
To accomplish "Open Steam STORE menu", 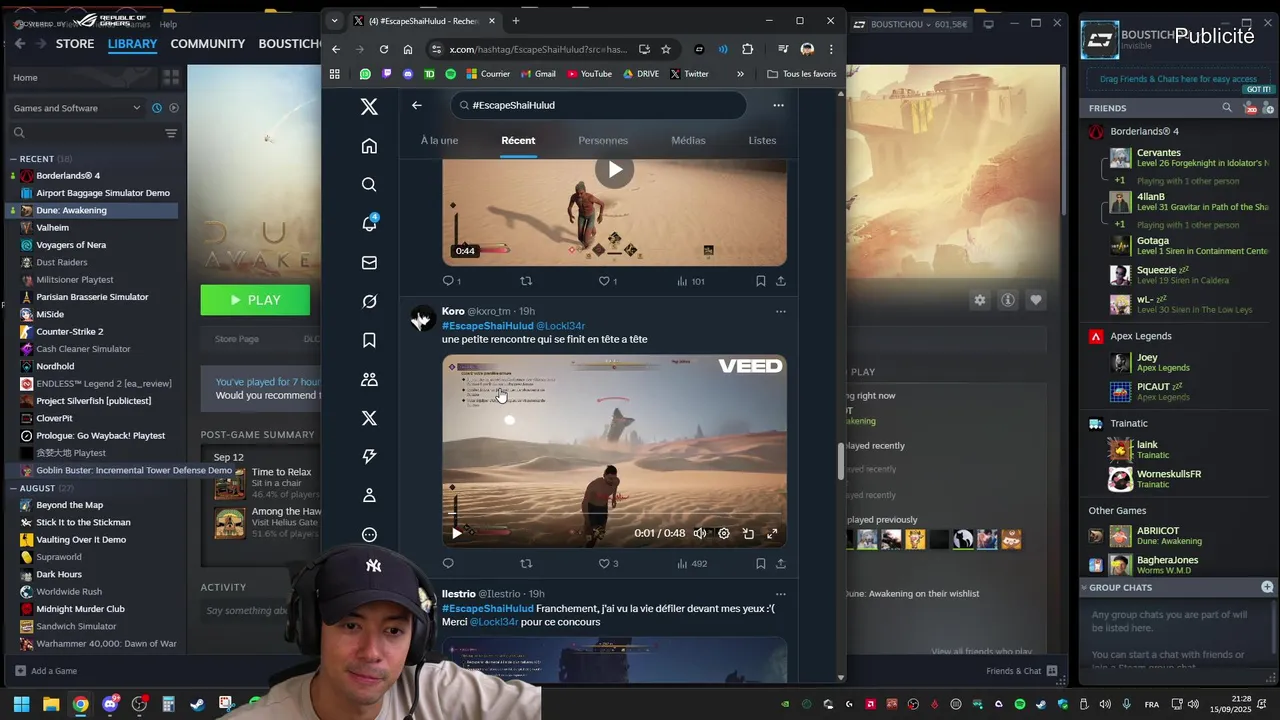I will pyautogui.click(x=75, y=44).
